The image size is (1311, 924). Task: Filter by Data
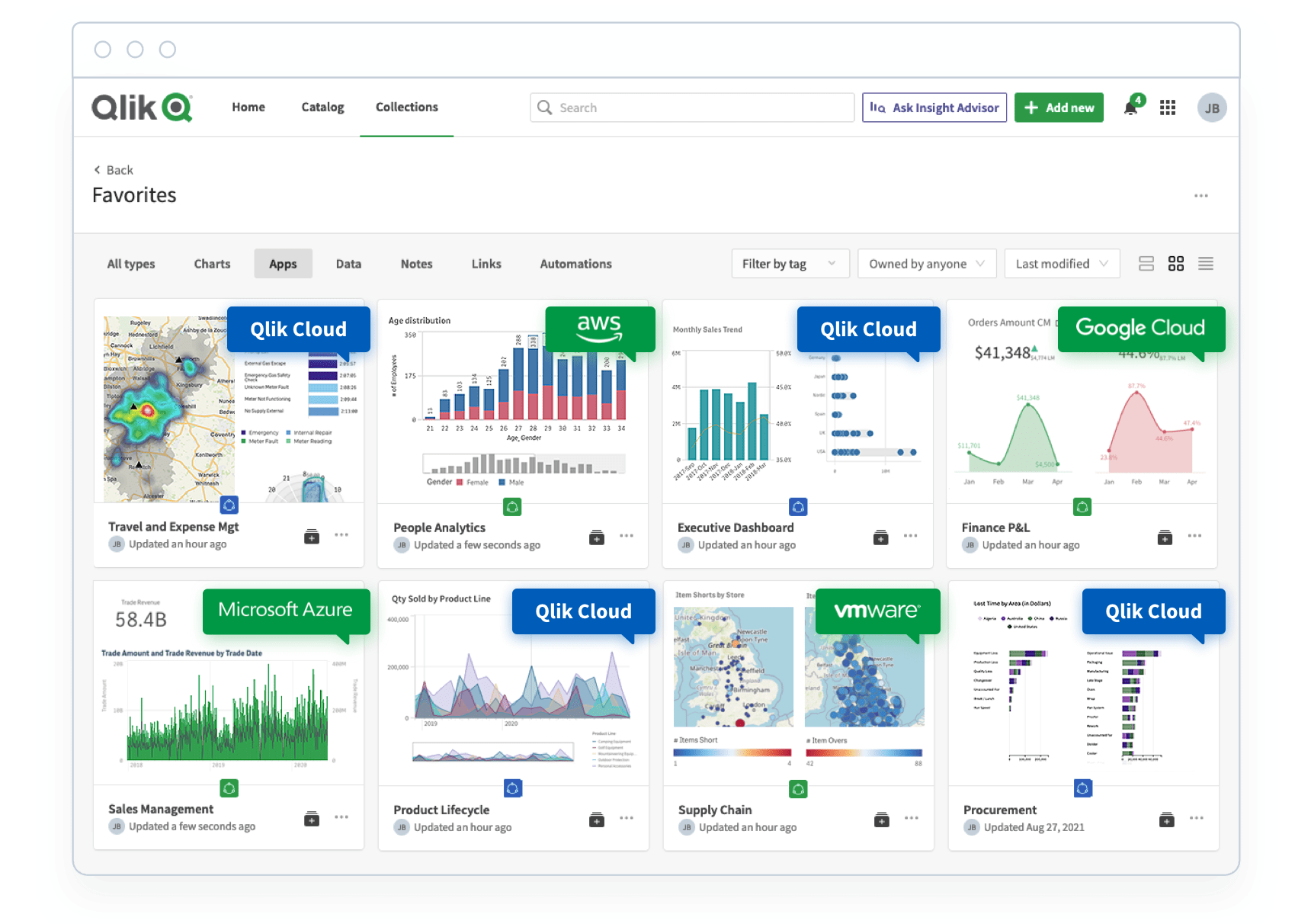pos(348,264)
